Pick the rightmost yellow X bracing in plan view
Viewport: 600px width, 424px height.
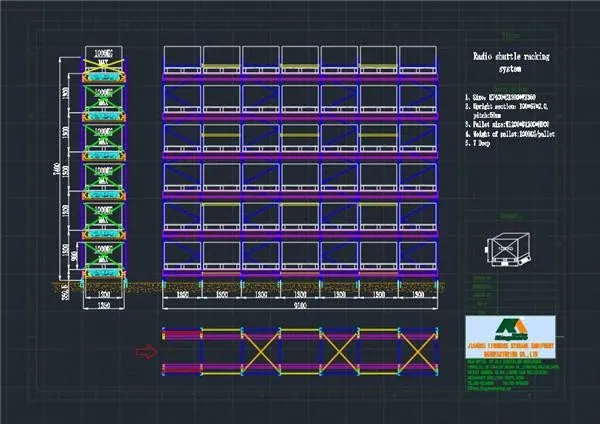(x=418, y=352)
